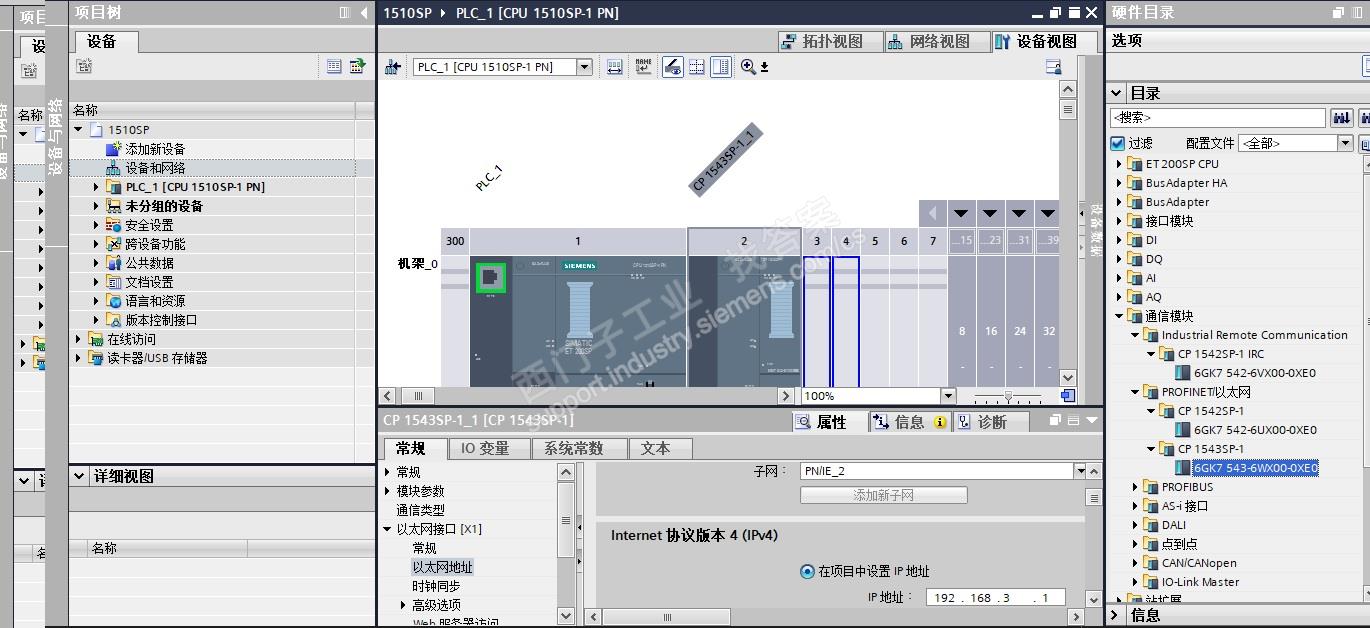
Task: Select 以太网地址 in properties navigation
Action: 442,567
